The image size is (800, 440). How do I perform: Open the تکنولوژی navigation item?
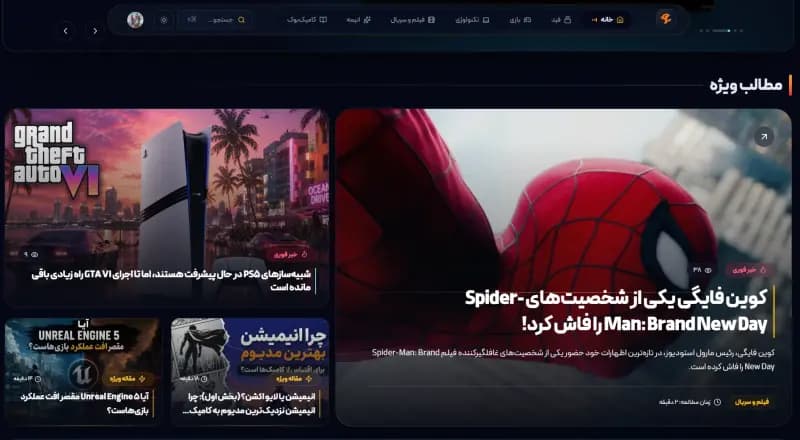point(472,20)
